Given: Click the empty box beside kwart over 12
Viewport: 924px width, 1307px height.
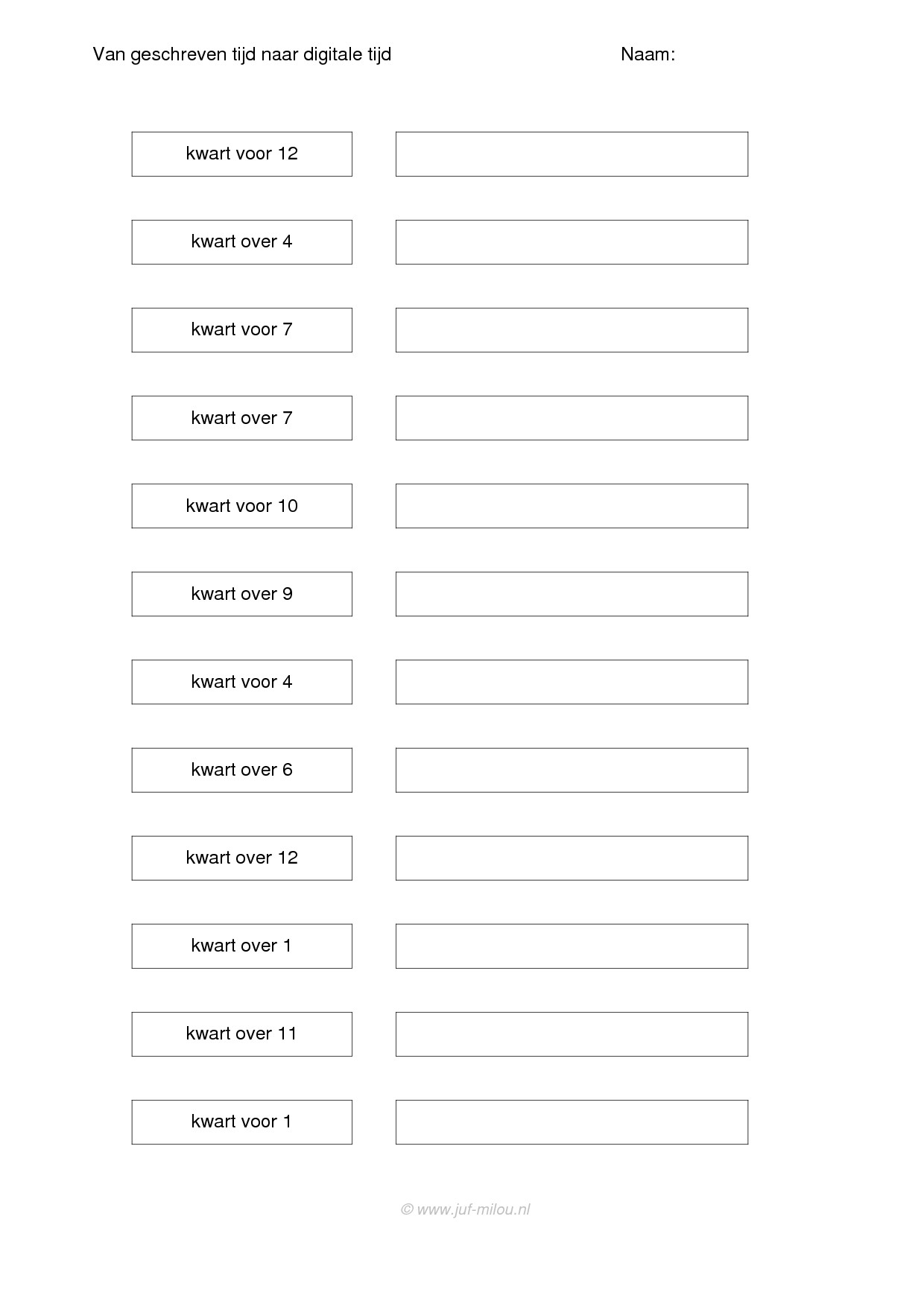Looking at the screenshot, I should 572,858.
